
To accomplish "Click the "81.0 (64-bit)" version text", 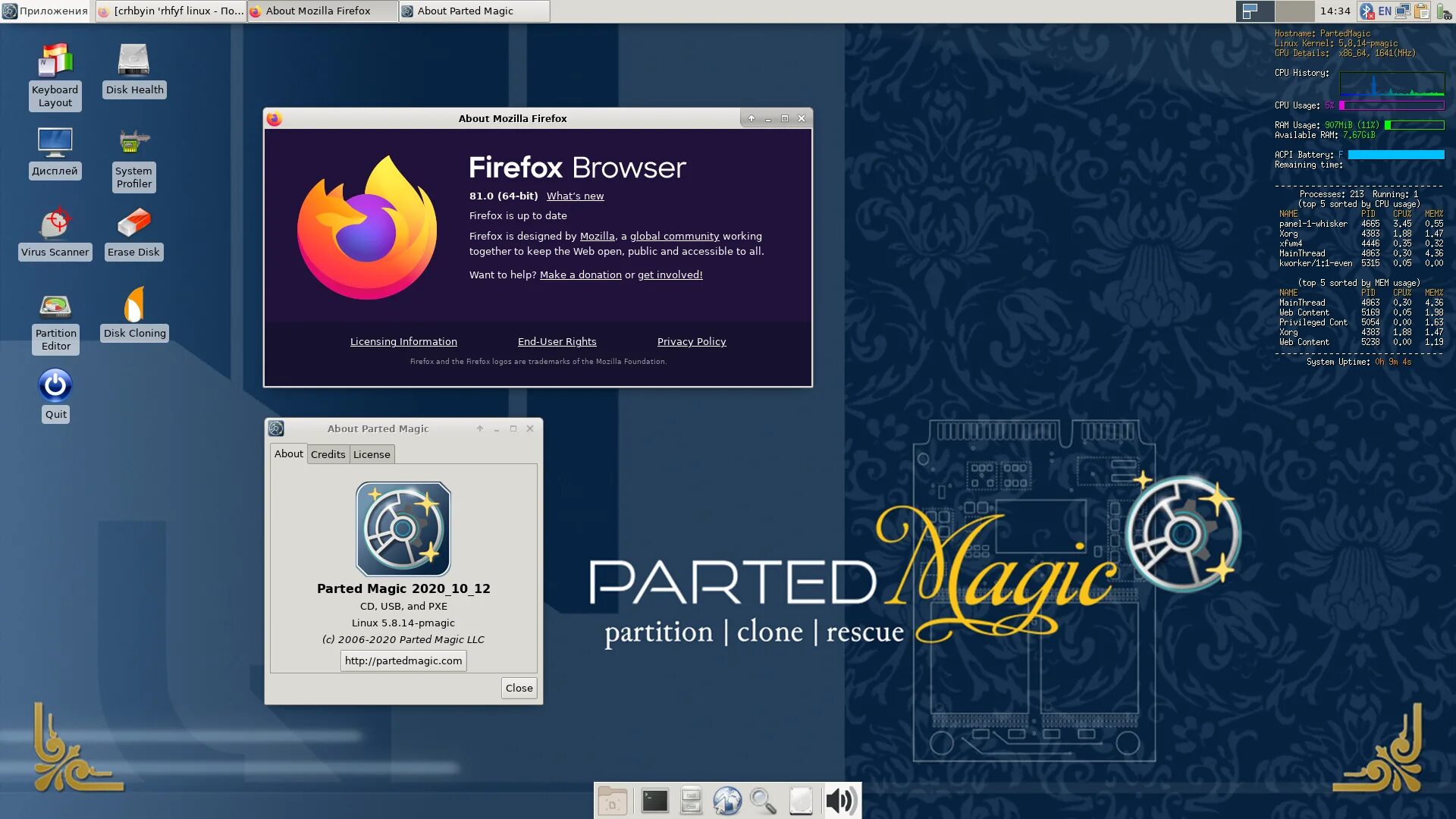I will tap(504, 196).
